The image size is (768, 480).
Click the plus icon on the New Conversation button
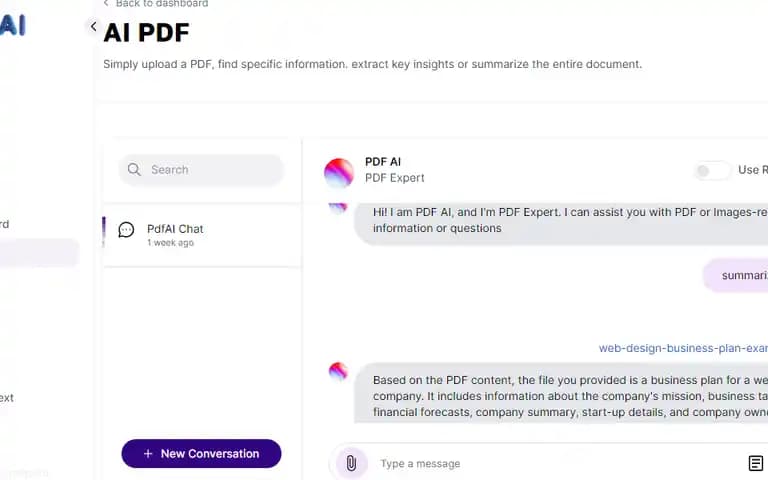[x=148, y=454]
